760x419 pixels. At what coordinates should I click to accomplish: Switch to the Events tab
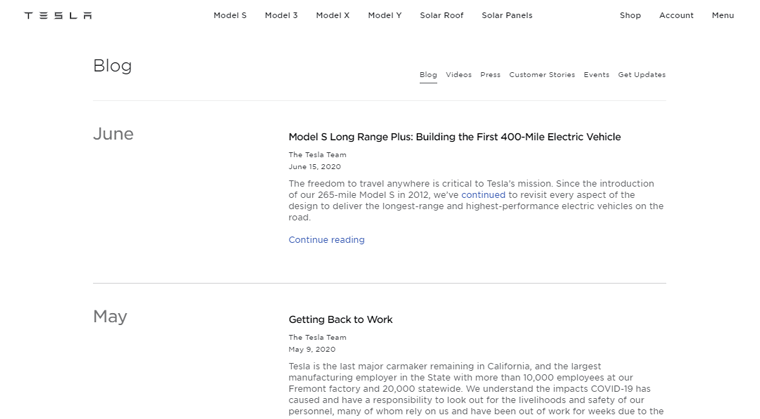(596, 75)
